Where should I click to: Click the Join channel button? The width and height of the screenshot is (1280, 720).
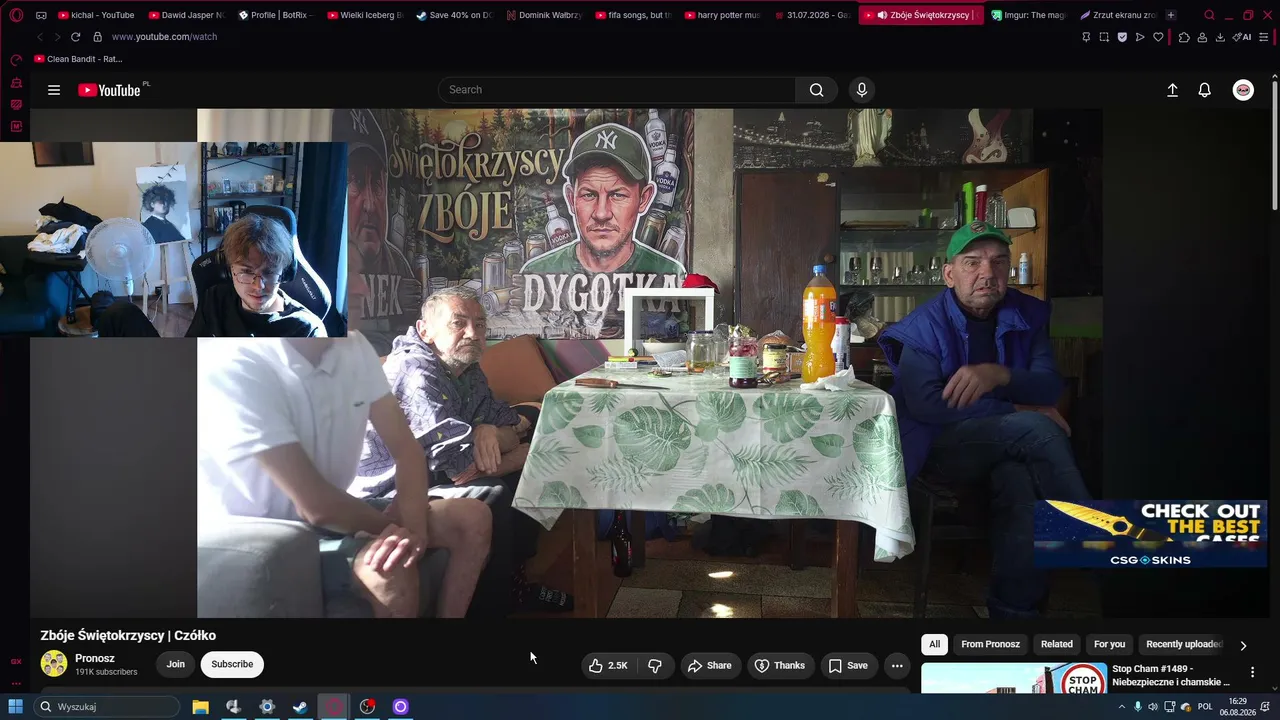[x=176, y=664]
